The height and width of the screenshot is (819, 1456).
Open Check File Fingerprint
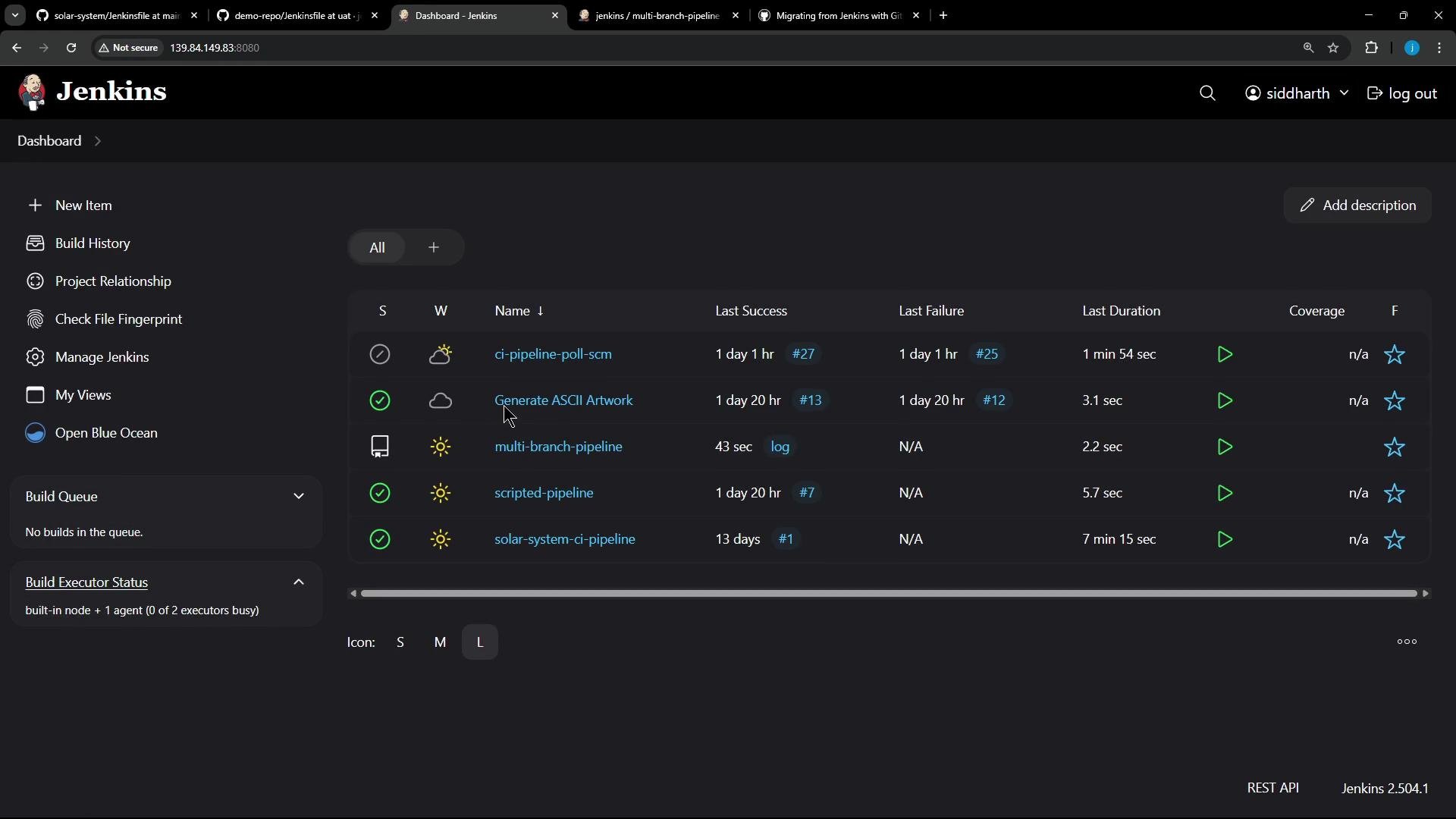[x=118, y=319]
